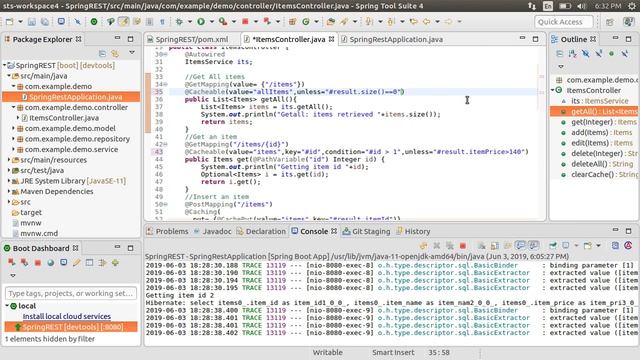Viewport: 640px width, 360px height.
Task: Click the Forward navigation arrow in toolbar
Action: [x=448, y=22]
